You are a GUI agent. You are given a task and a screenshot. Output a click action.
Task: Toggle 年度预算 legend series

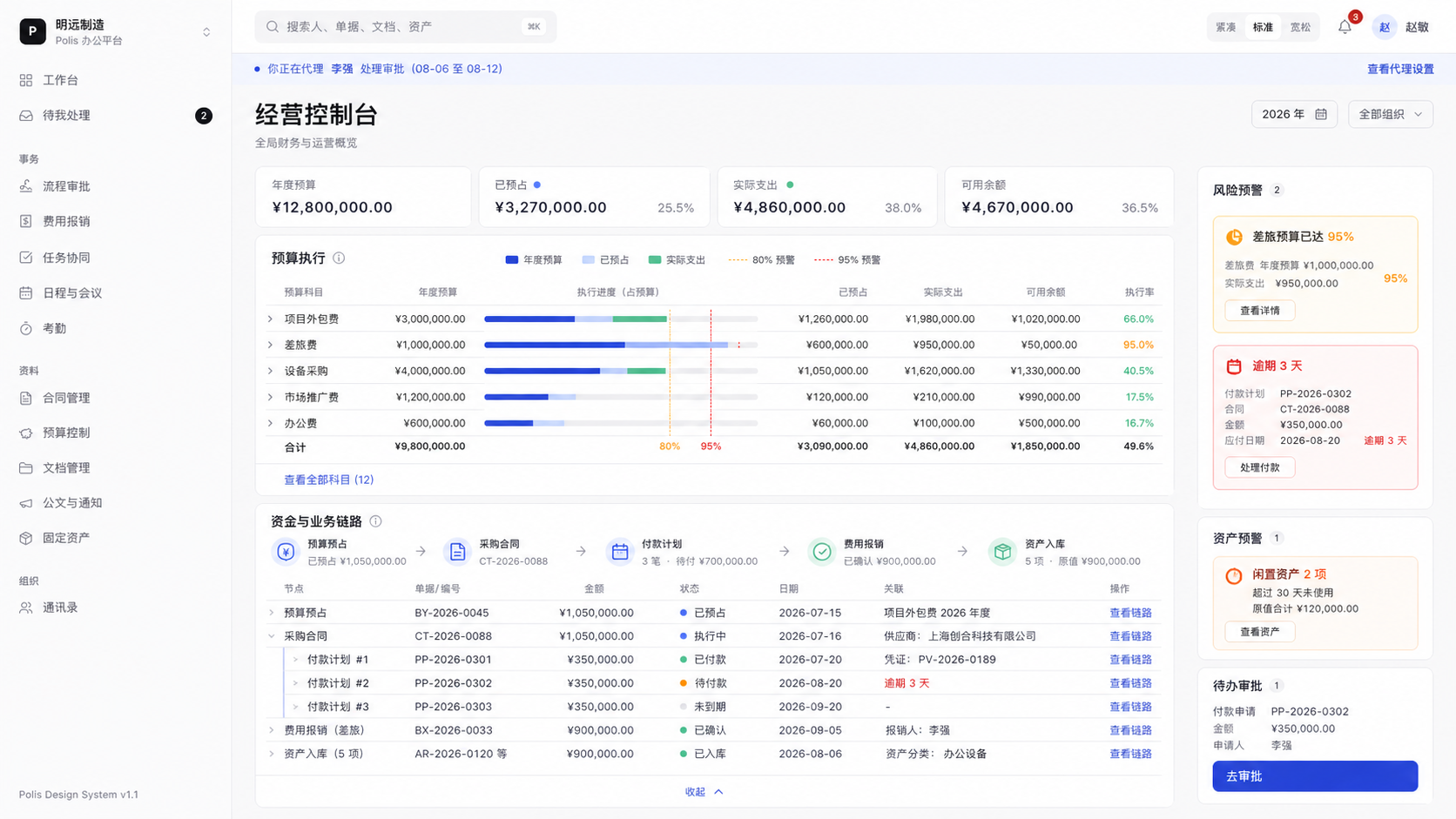click(534, 260)
